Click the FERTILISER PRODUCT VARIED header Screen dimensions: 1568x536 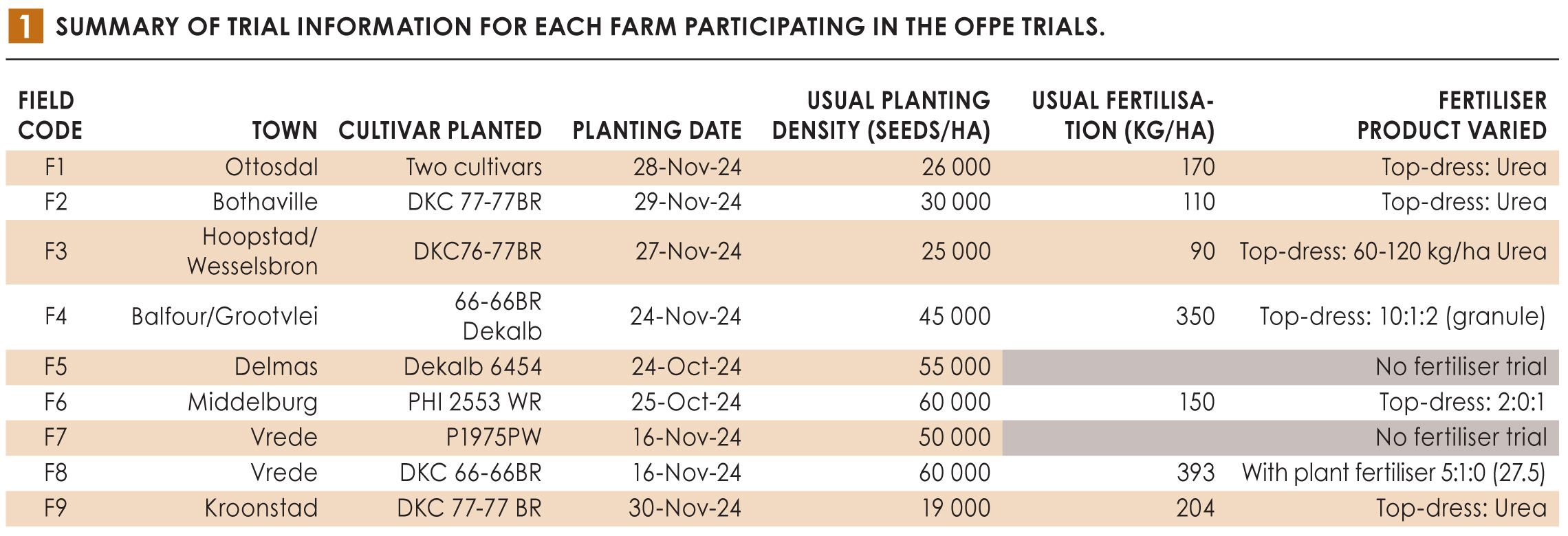[x=1452, y=115]
